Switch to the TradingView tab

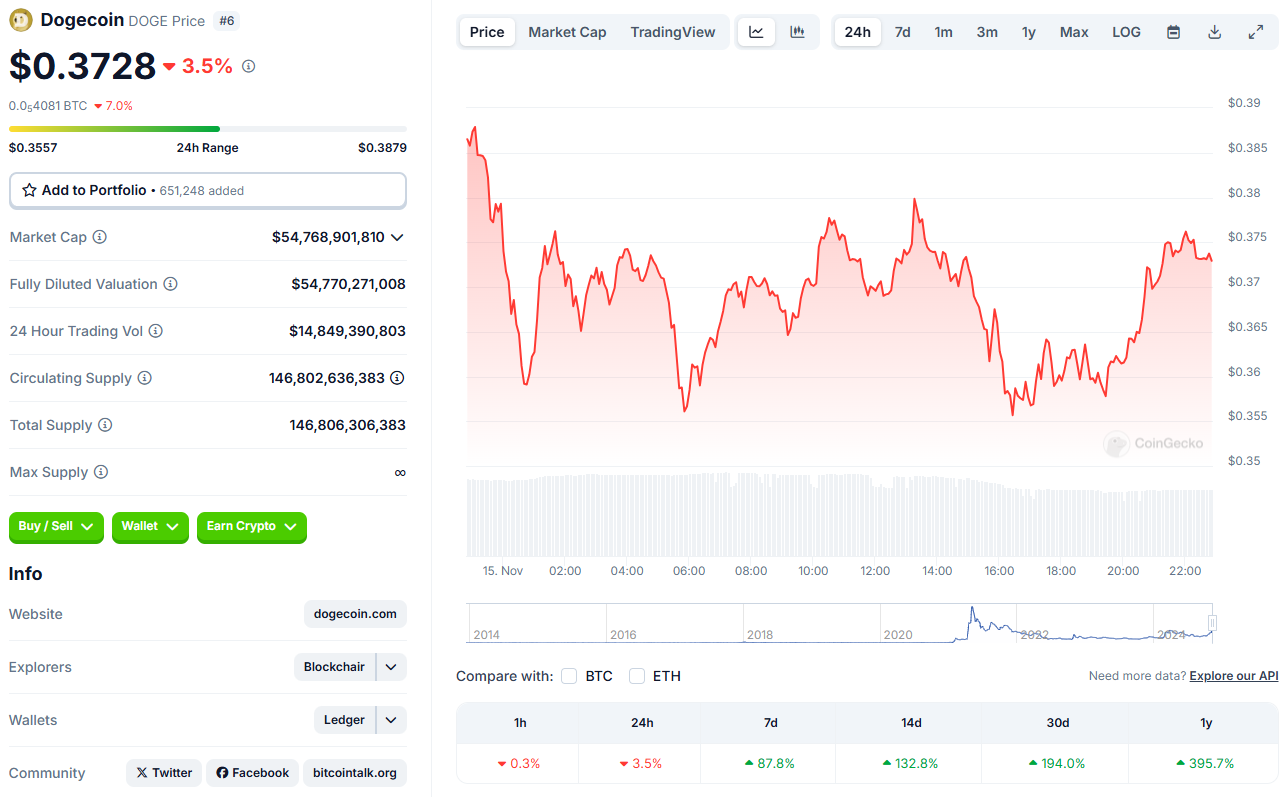pos(673,32)
